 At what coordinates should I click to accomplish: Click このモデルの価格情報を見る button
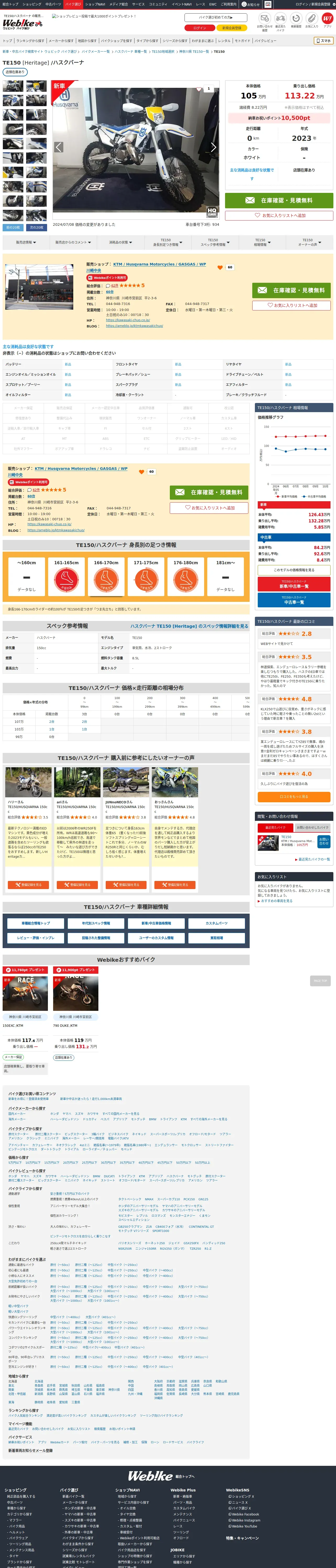coord(294,570)
